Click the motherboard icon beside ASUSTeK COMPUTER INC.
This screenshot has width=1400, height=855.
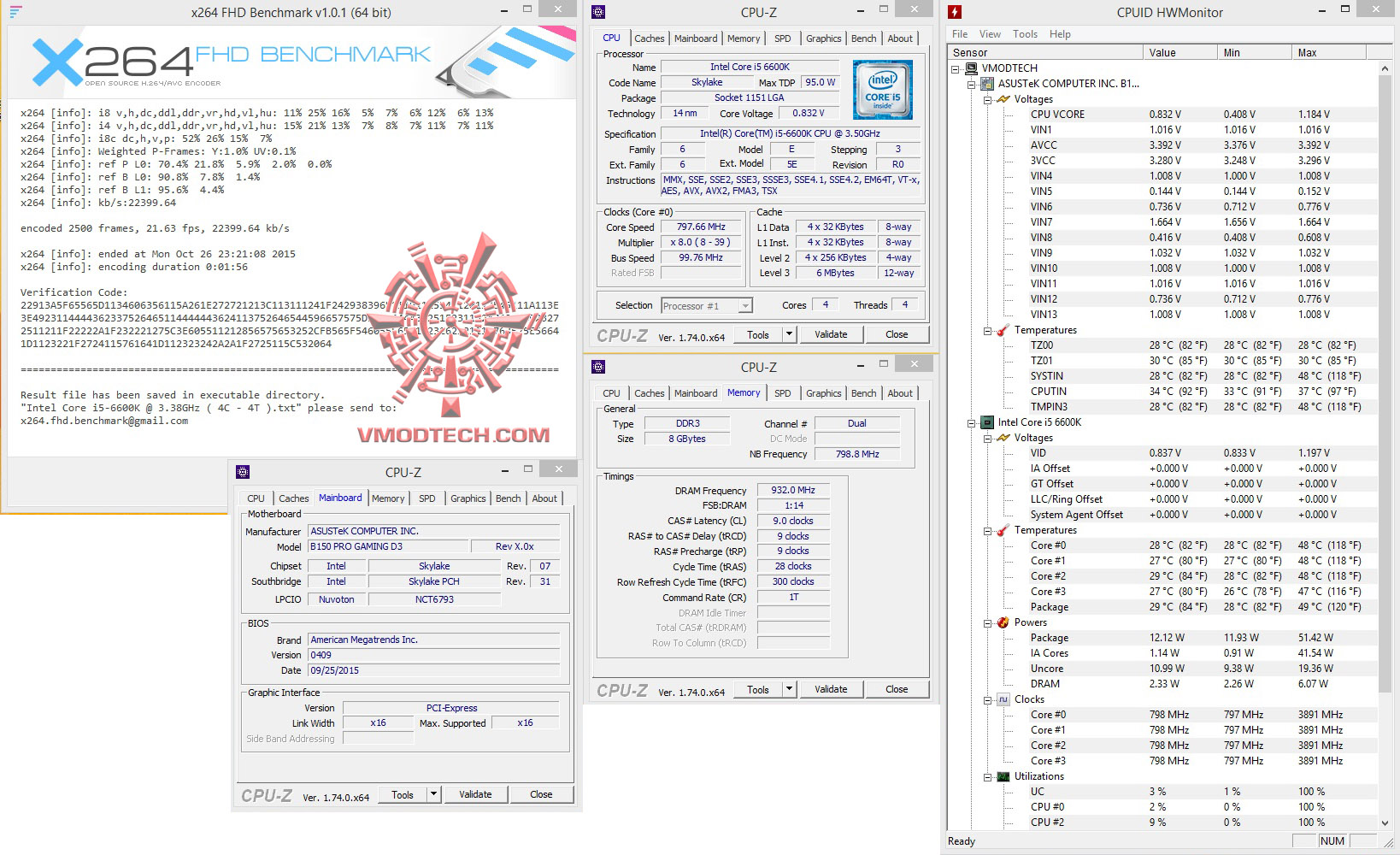(x=988, y=84)
